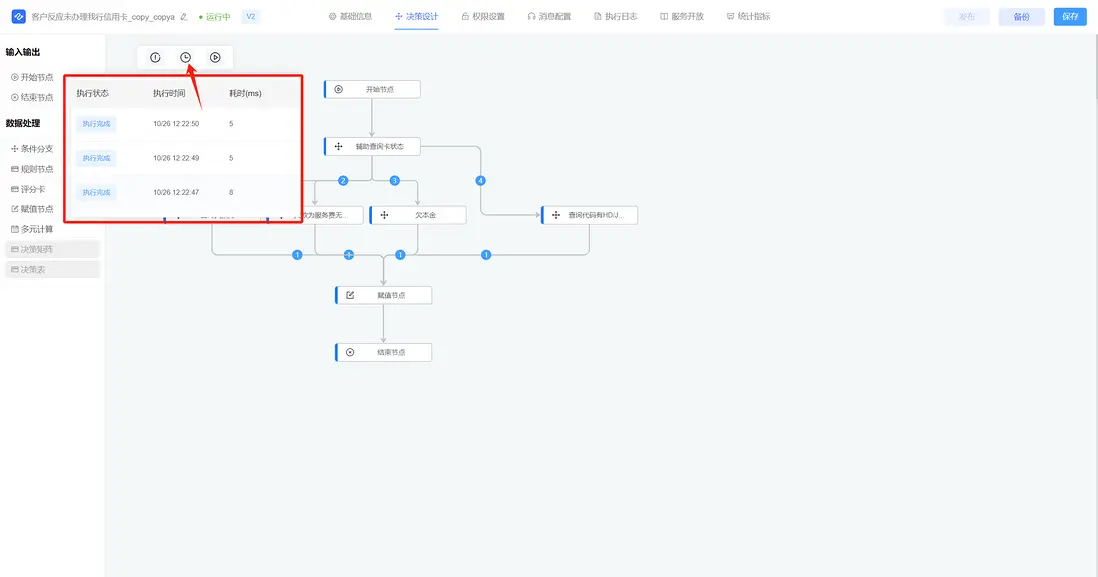1098x577 pixels.
Task: Click the blue branch badge numbered 4
Action: [x=481, y=181]
